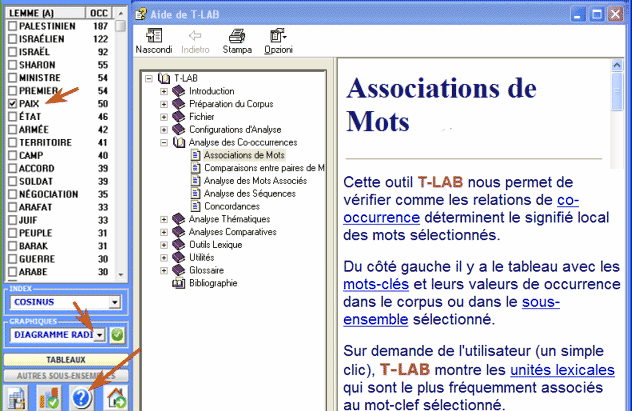The width and height of the screenshot is (632, 411).
Task: Click the home exit icon
Action: point(117,397)
